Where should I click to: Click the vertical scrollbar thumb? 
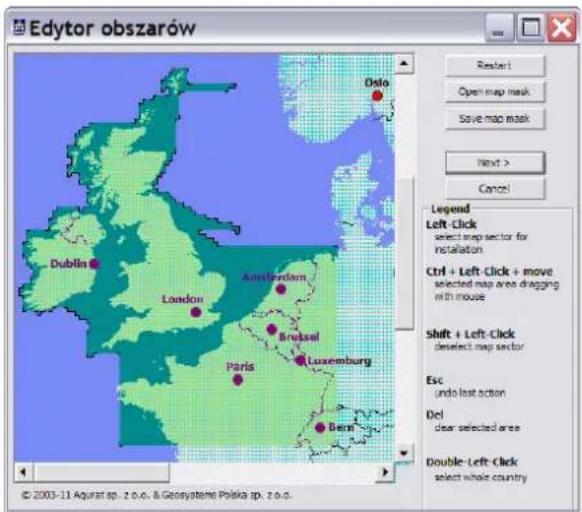click(404, 254)
